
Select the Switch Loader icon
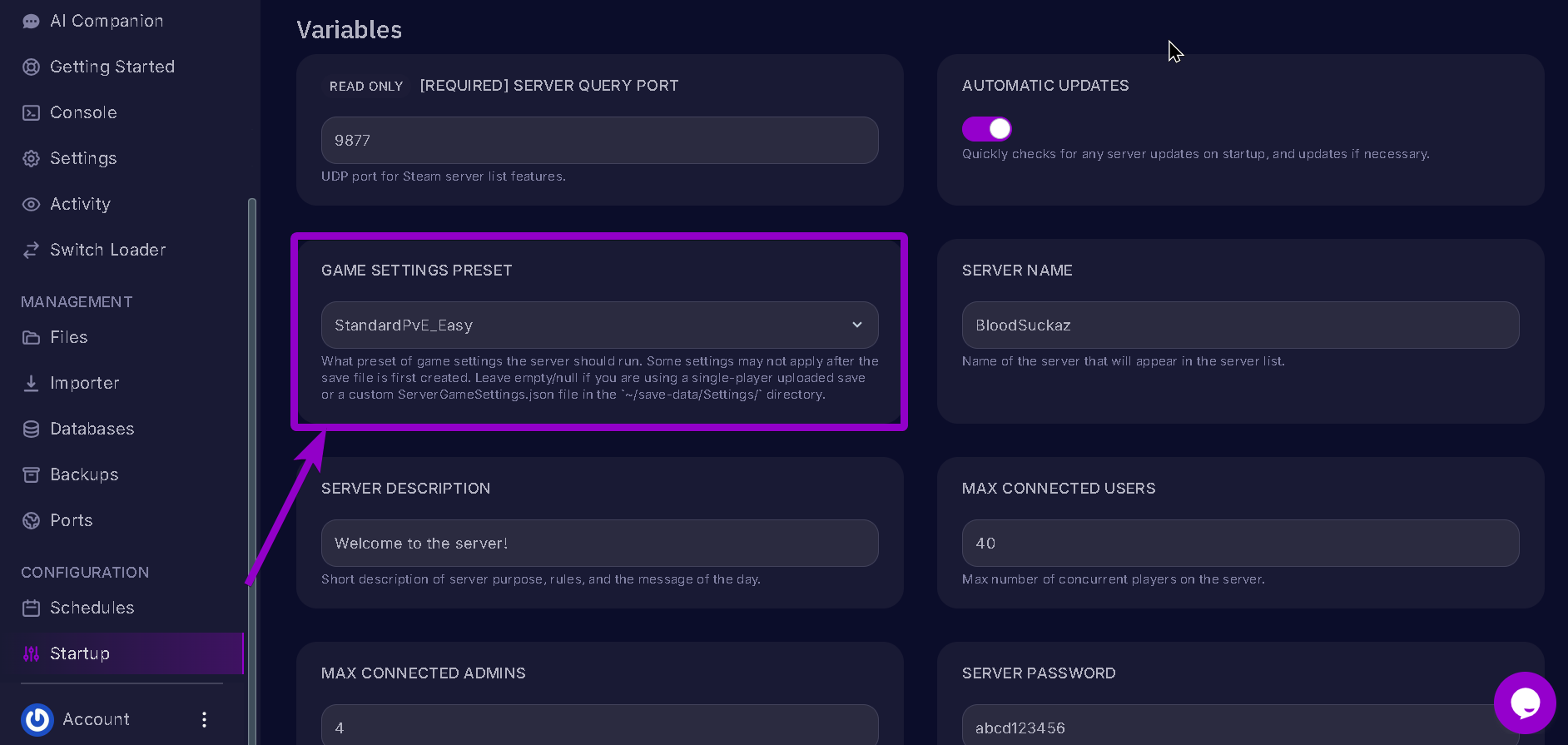coord(31,250)
